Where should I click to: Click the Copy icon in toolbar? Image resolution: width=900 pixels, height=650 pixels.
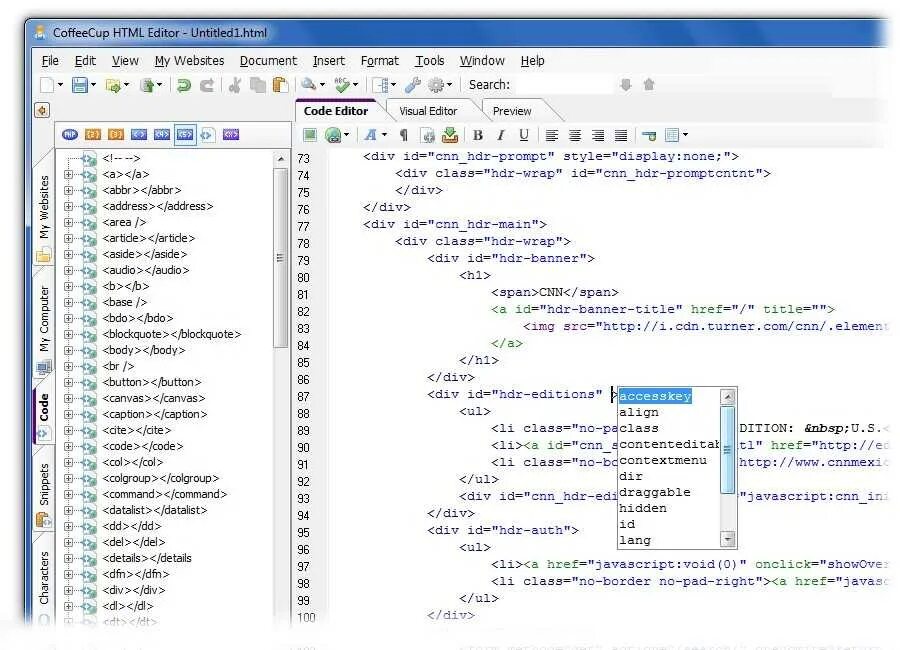(258, 86)
